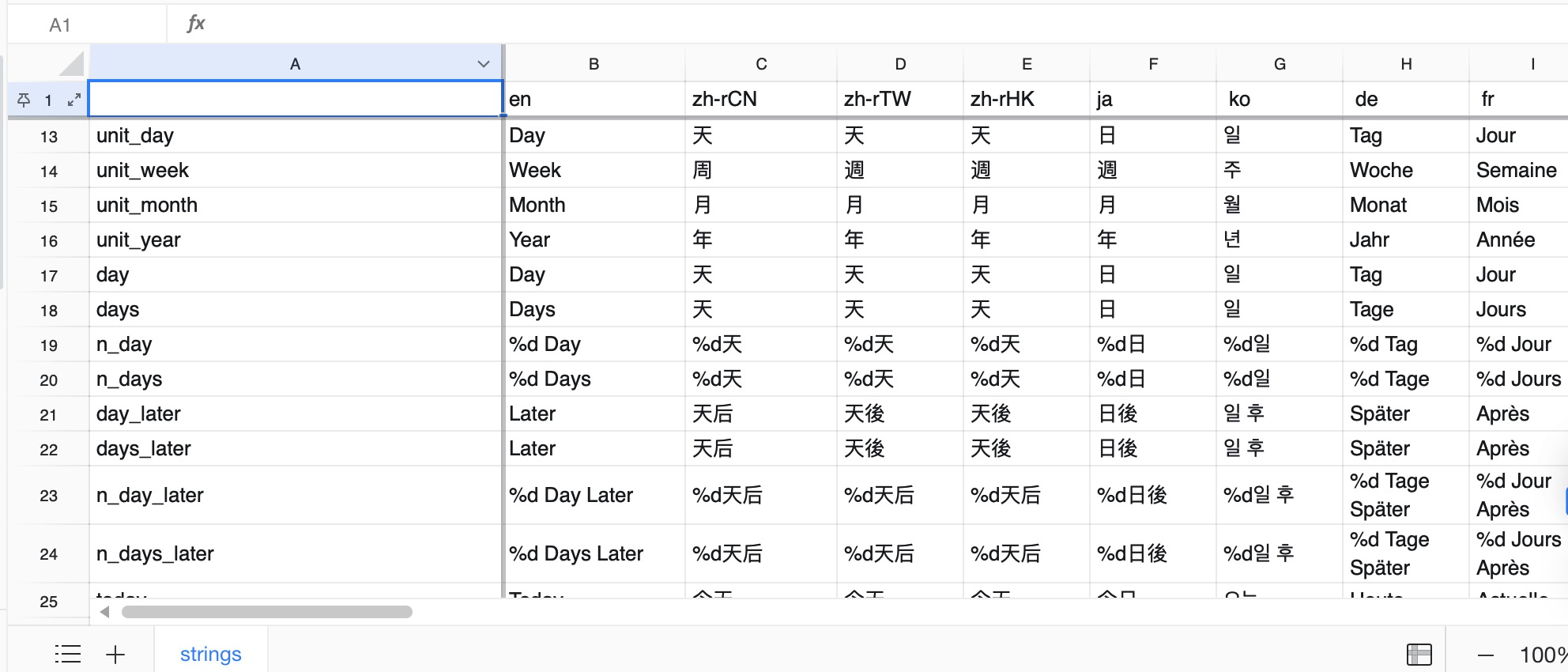Select column G header
Image resolution: width=1568 pixels, height=672 pixels.
click(x=1280, y=64)
